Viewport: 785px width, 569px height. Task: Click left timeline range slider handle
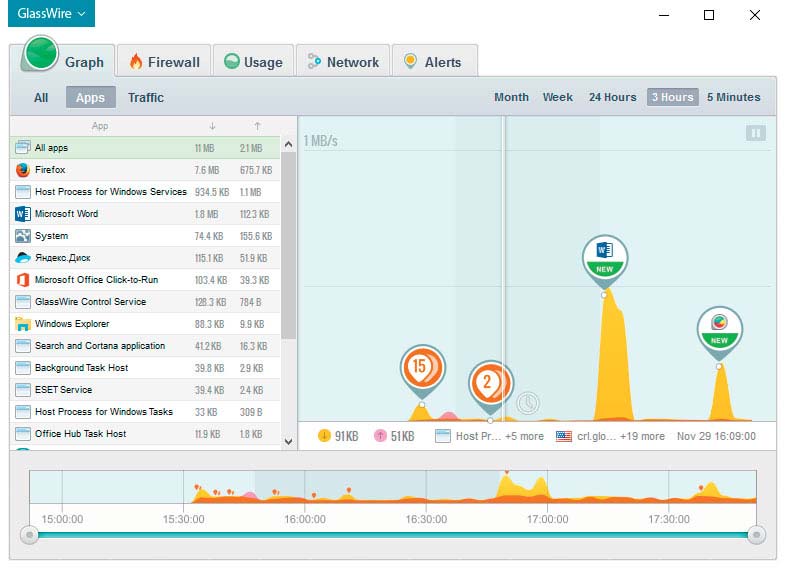click(x=30, y=535)
